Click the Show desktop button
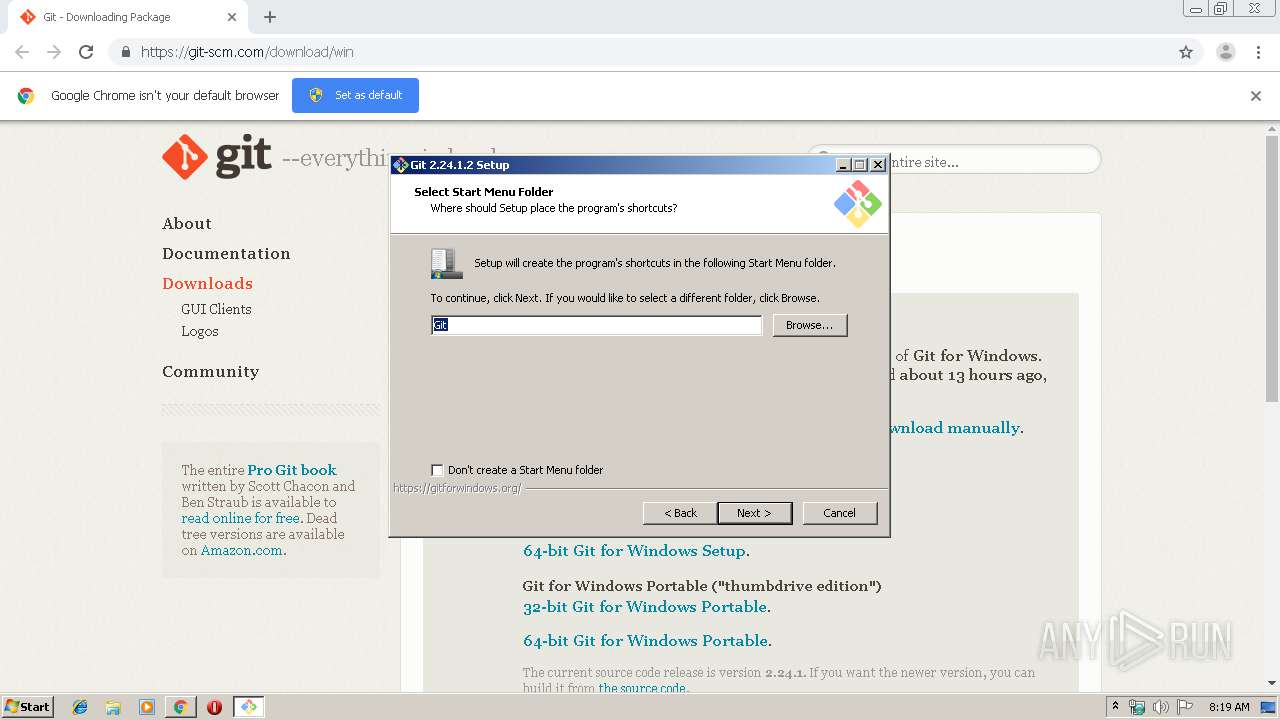 click(1268, 707)
